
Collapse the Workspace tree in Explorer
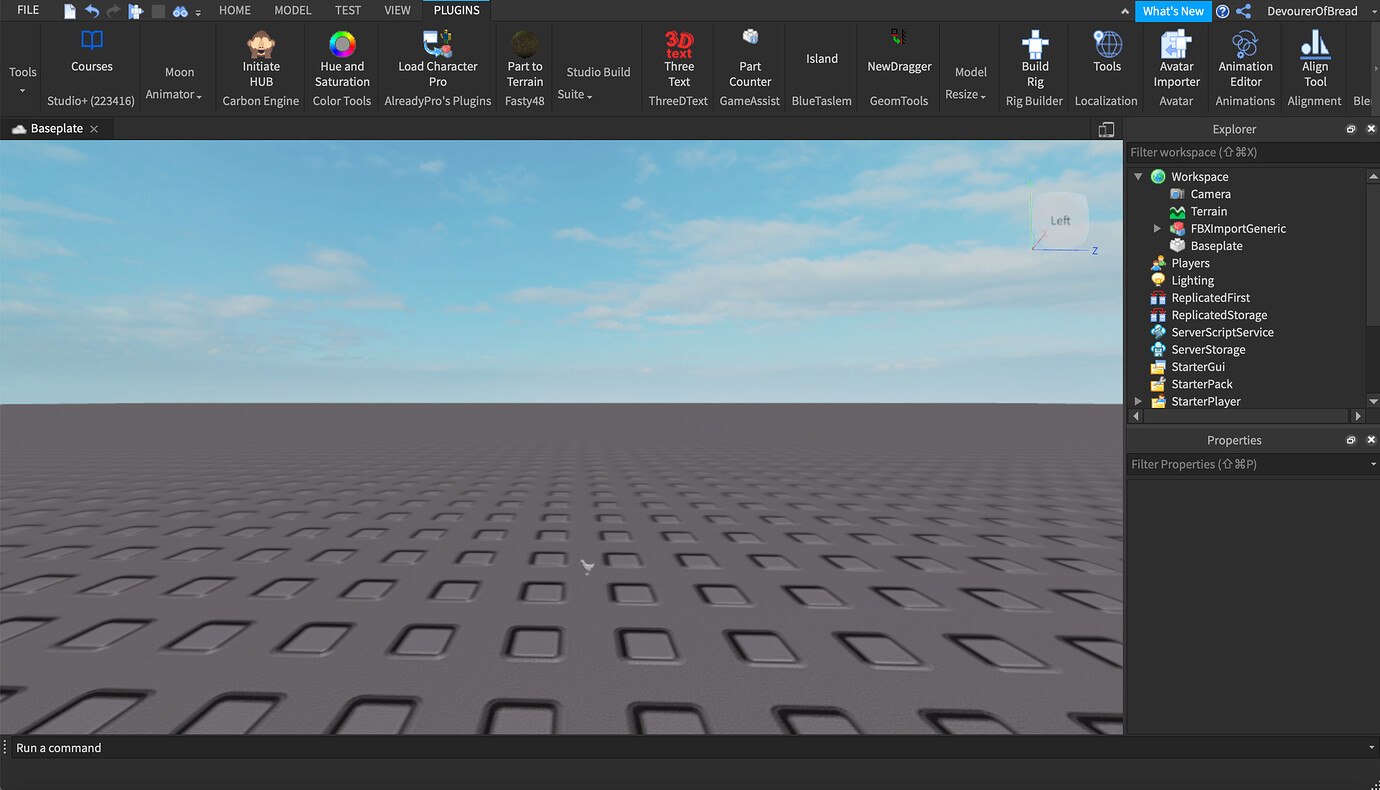click(x=1137, y=176)
